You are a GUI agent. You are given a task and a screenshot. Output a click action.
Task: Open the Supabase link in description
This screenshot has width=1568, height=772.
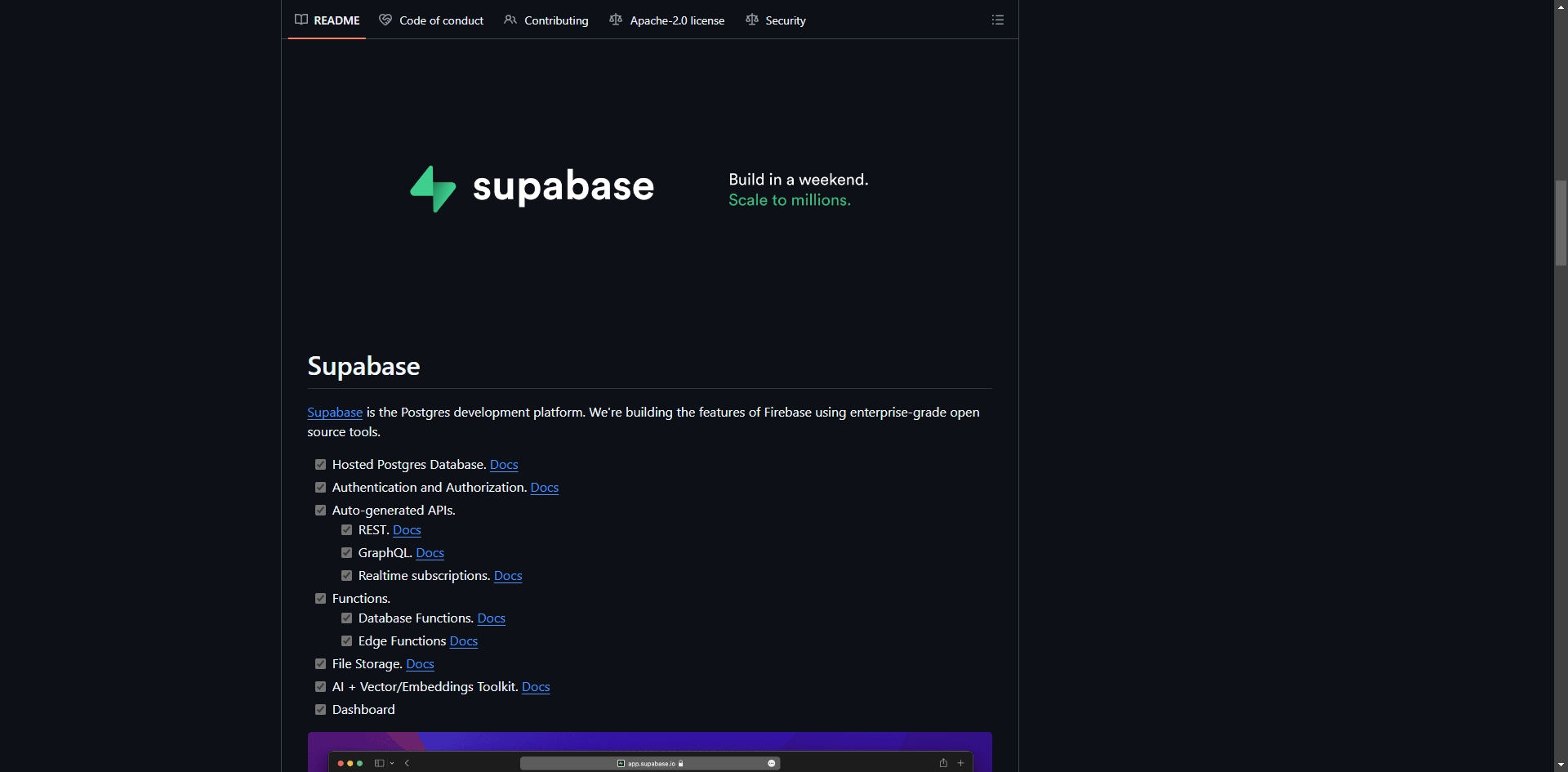point(335,413)
